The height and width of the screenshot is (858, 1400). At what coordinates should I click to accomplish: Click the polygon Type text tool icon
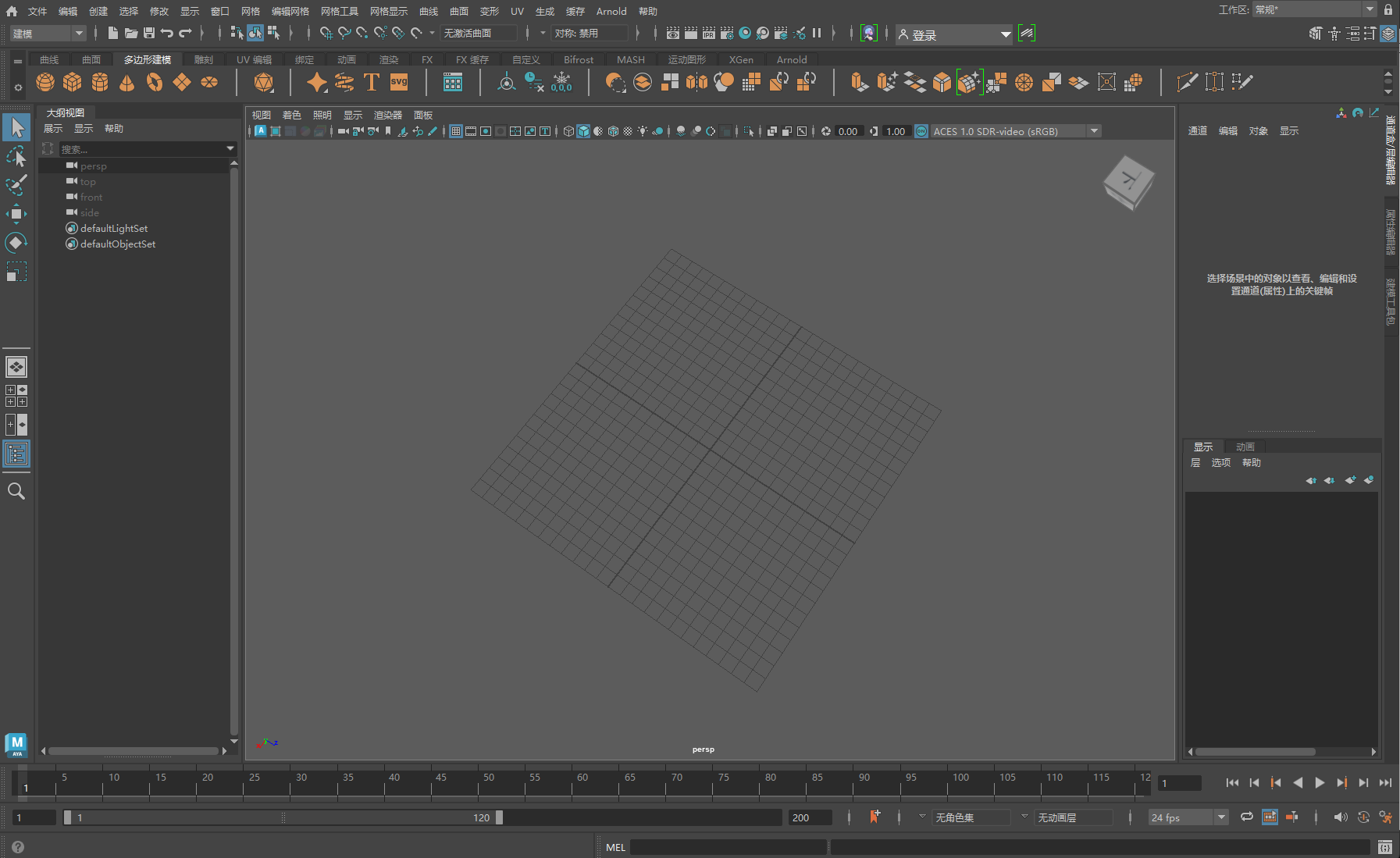click(372, 82)
